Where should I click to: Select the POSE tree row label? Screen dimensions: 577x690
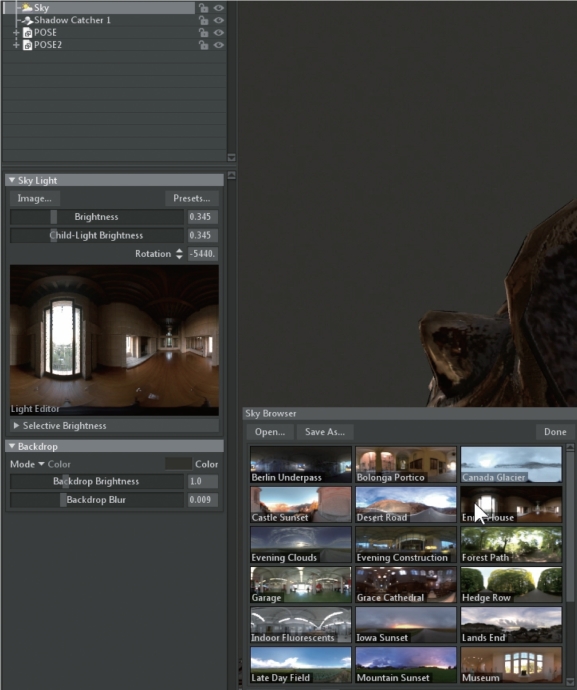tap(45, 33)
